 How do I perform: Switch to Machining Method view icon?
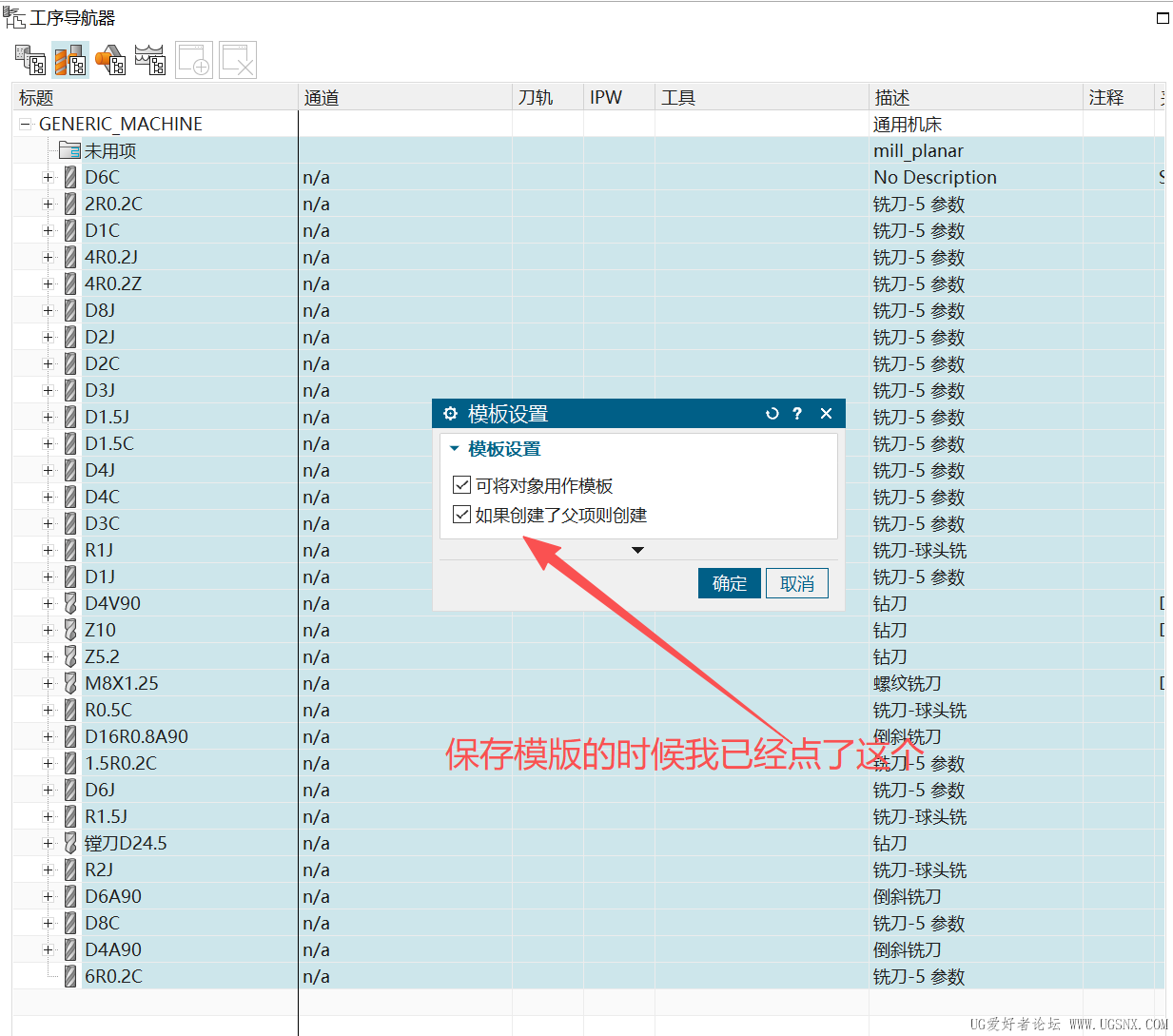(150, 60)
